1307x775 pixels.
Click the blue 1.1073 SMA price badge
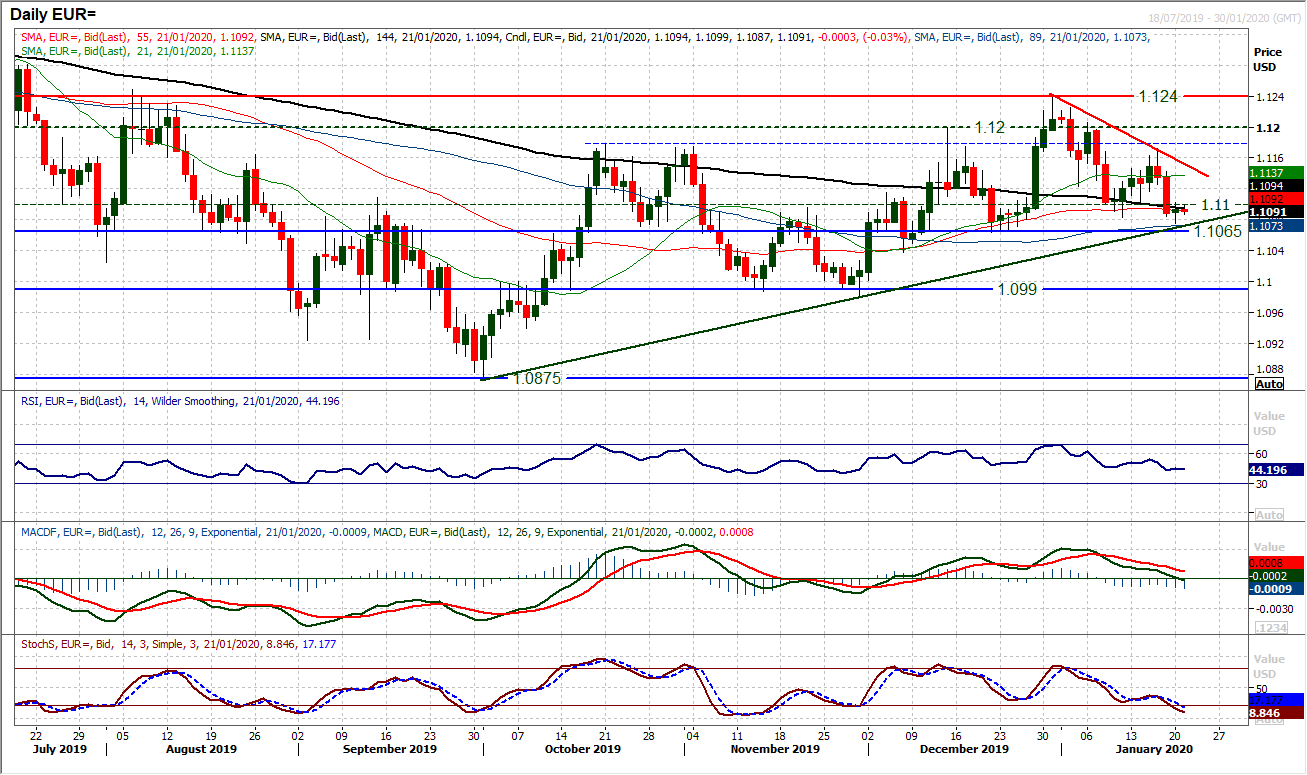pos(1274,227)
